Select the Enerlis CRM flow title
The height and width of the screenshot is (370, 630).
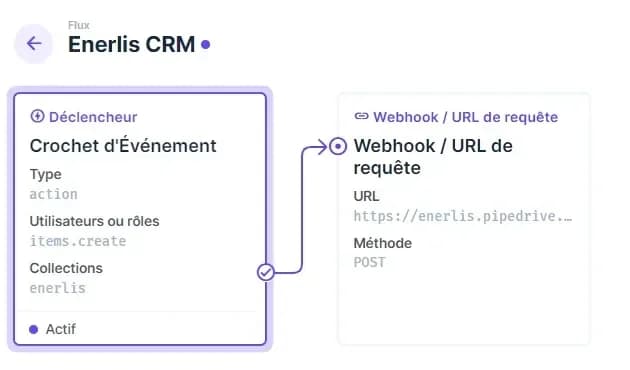click(131, 44)
